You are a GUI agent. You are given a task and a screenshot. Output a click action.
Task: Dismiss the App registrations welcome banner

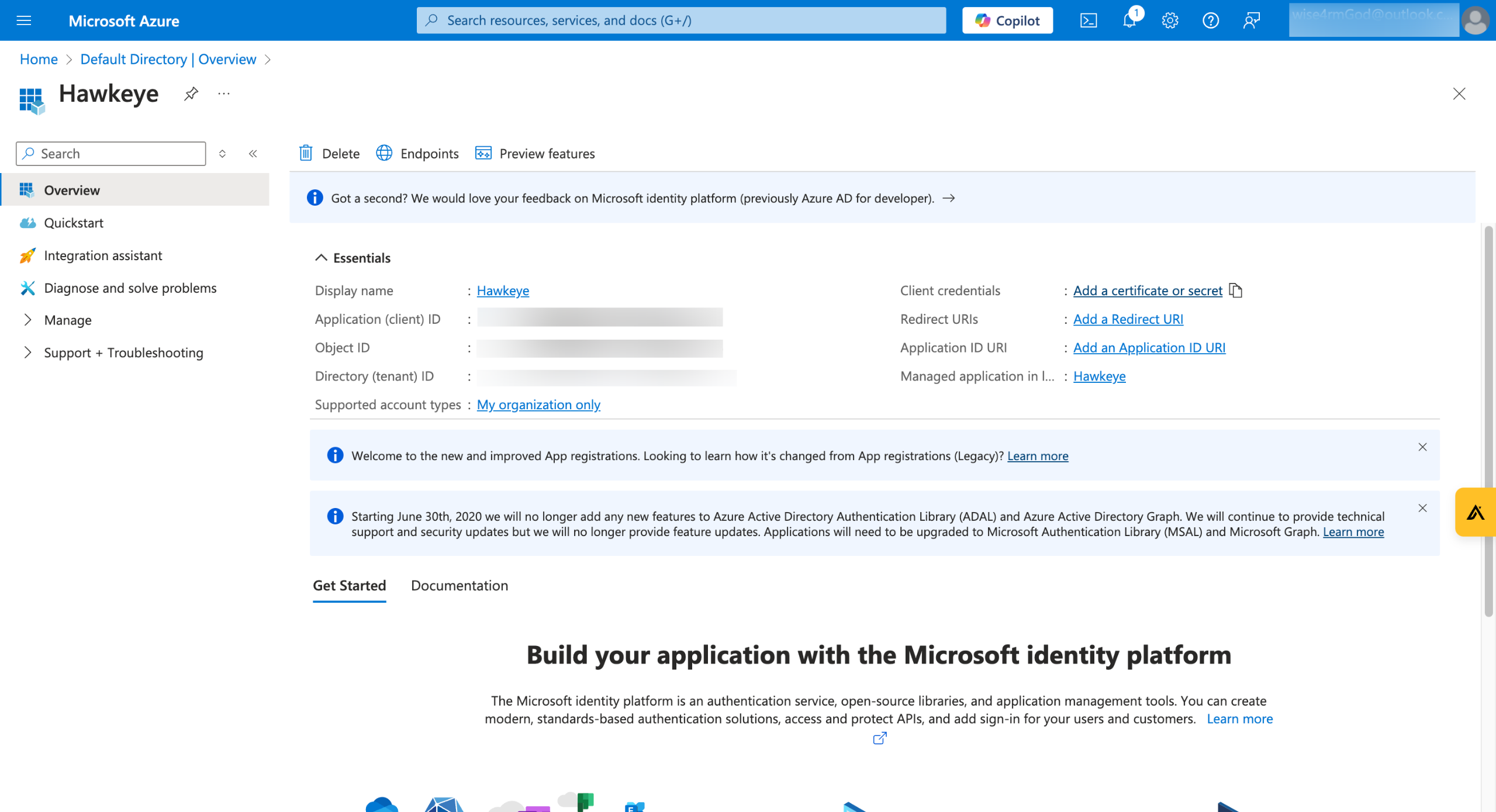point(1422,447)
